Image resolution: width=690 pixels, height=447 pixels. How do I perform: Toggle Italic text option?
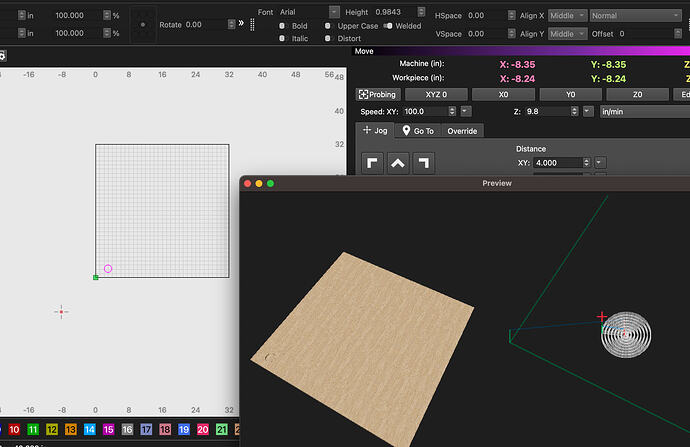coord(282,38)
